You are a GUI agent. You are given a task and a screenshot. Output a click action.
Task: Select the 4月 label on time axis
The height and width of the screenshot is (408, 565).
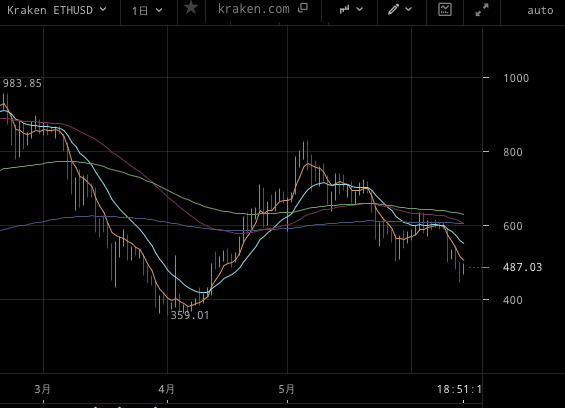166,389
